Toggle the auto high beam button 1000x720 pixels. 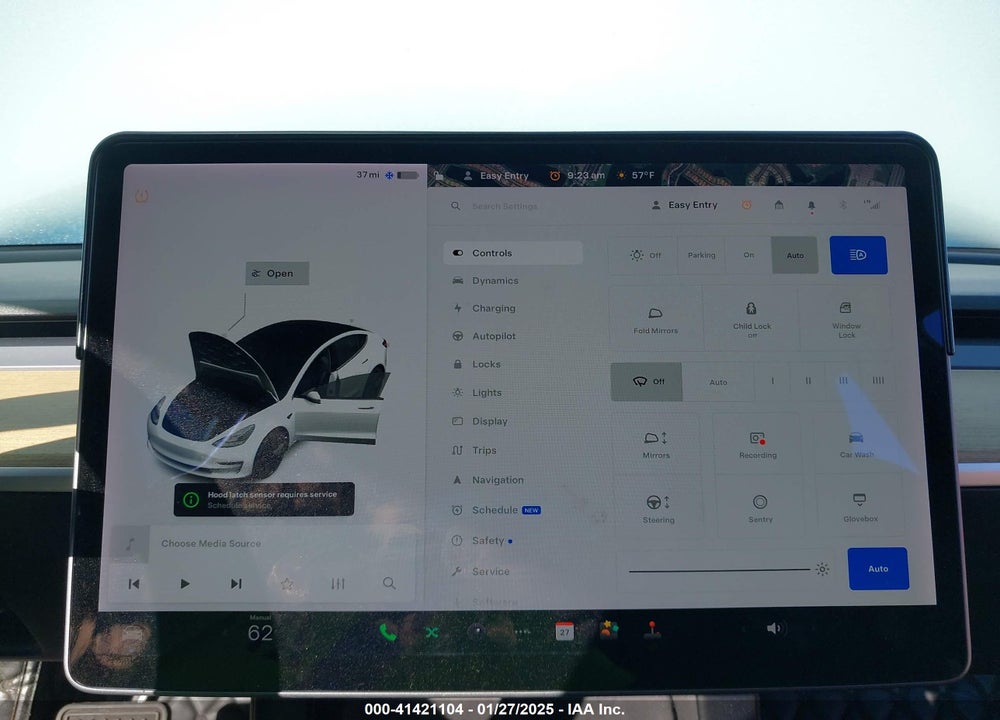pyautogui.click(x=858, y=255)
